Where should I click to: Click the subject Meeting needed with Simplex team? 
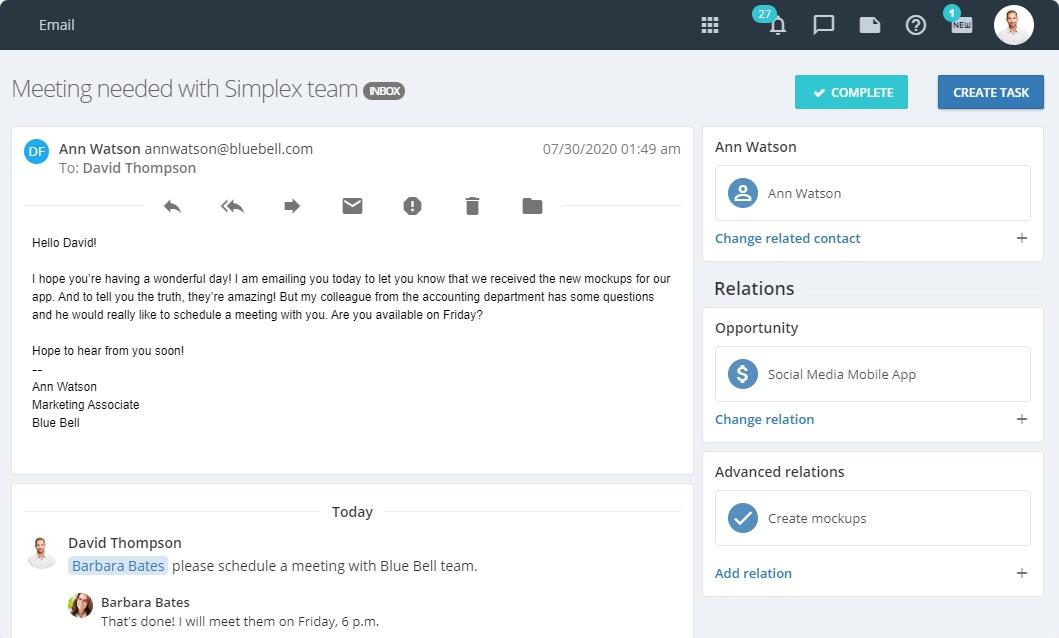(185, 89)
